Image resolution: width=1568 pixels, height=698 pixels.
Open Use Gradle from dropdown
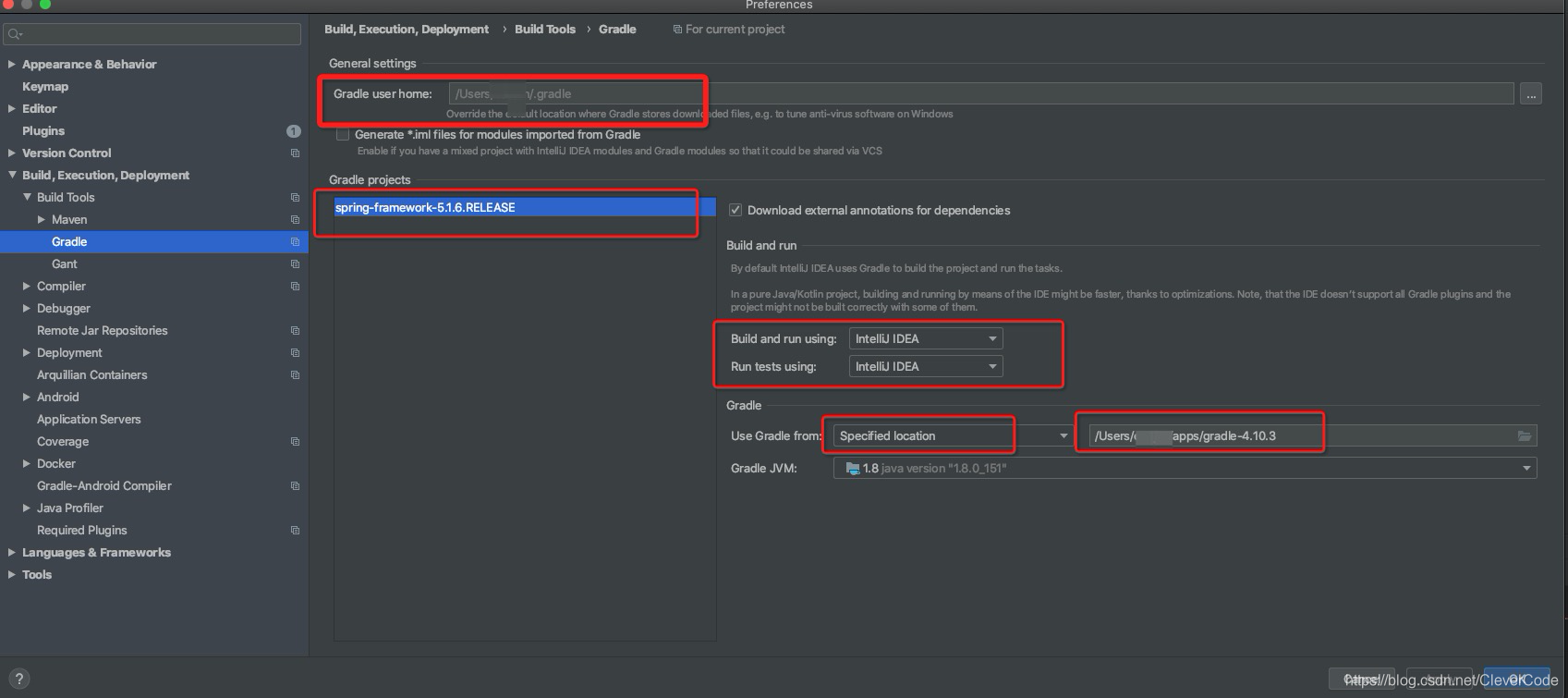(x=953, y=435)
